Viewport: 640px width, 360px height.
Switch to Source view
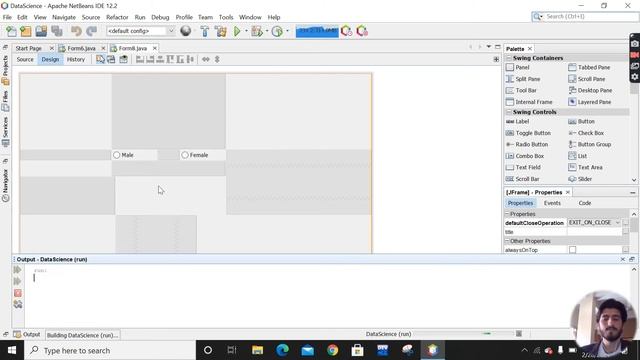point(25,60)
